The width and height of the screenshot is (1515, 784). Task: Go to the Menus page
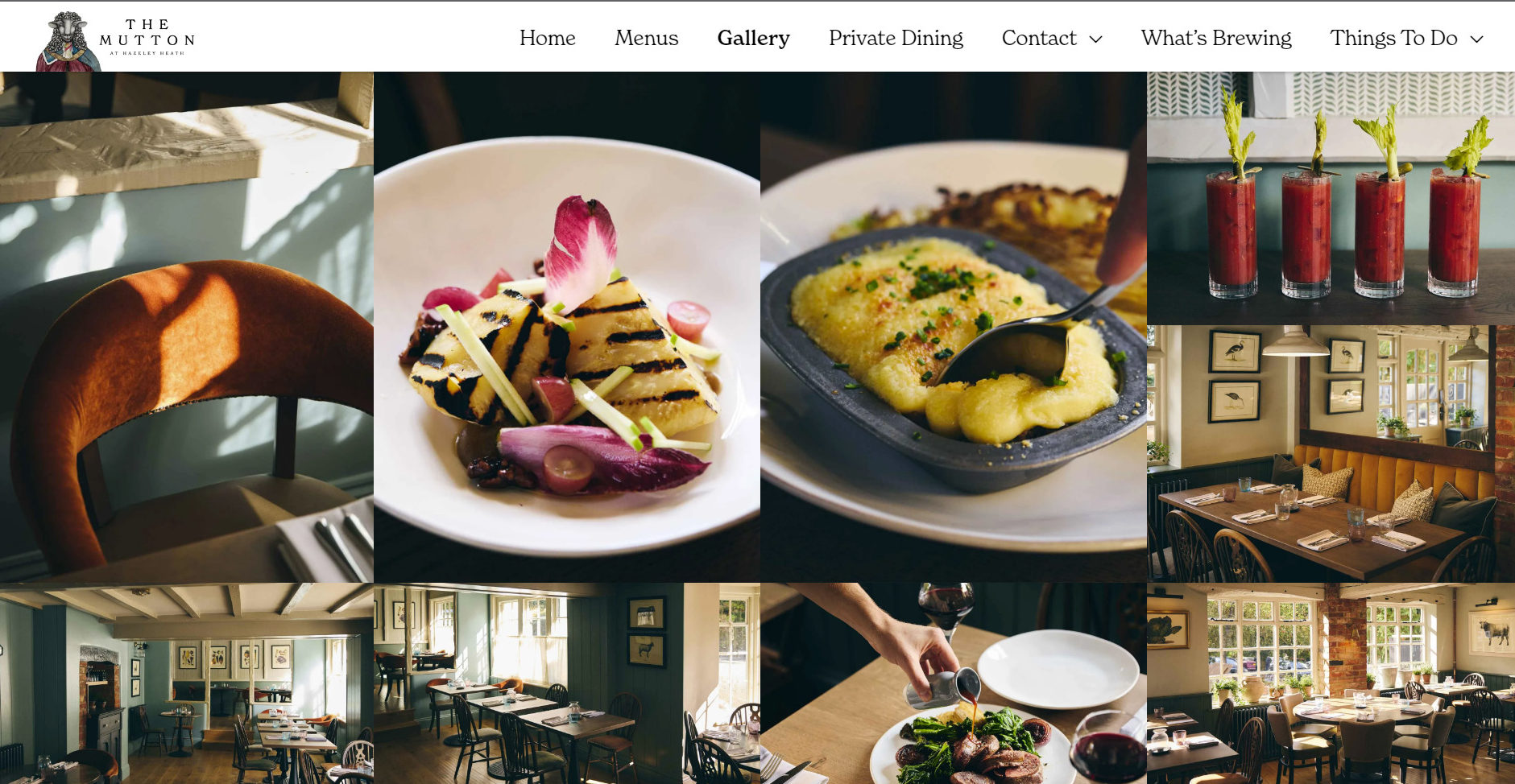coord(646,38)
